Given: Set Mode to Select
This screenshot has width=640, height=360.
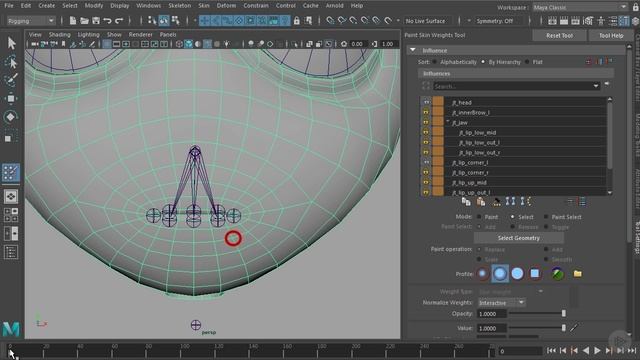Looking at the screenshot, I should [513, 217].
